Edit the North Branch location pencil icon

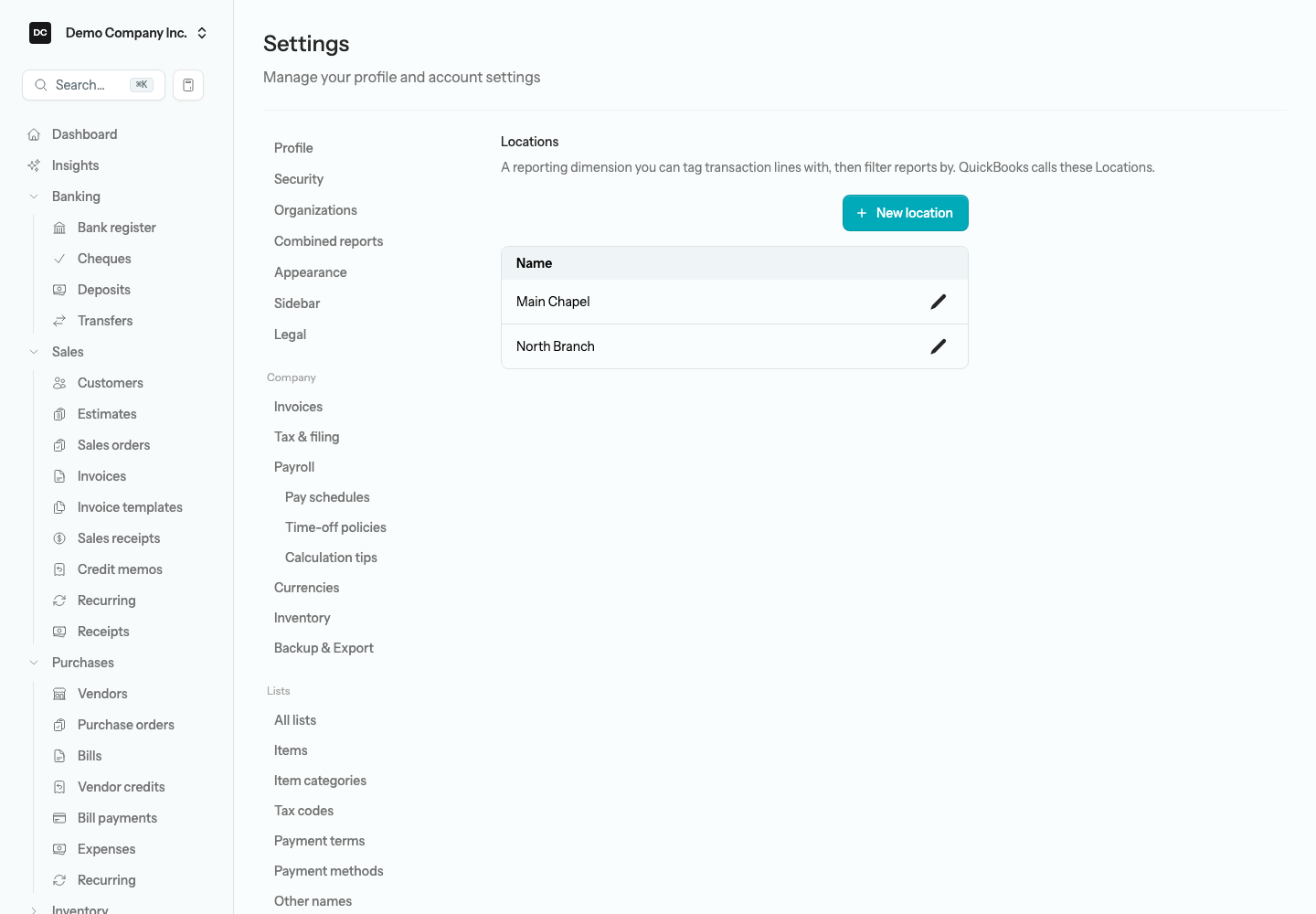(x=938, y=346)
